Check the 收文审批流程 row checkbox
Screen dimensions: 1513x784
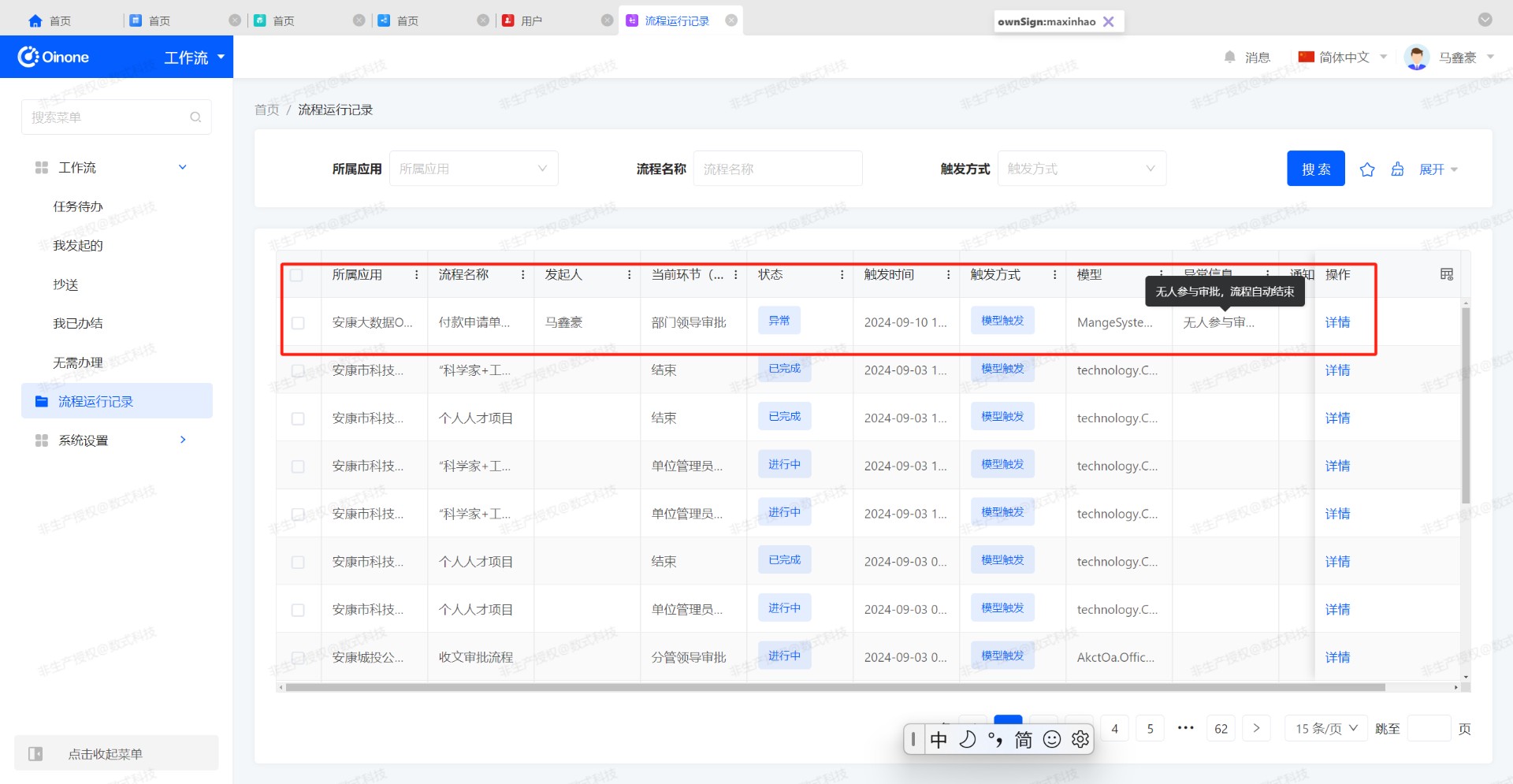[x=298, y=657]
